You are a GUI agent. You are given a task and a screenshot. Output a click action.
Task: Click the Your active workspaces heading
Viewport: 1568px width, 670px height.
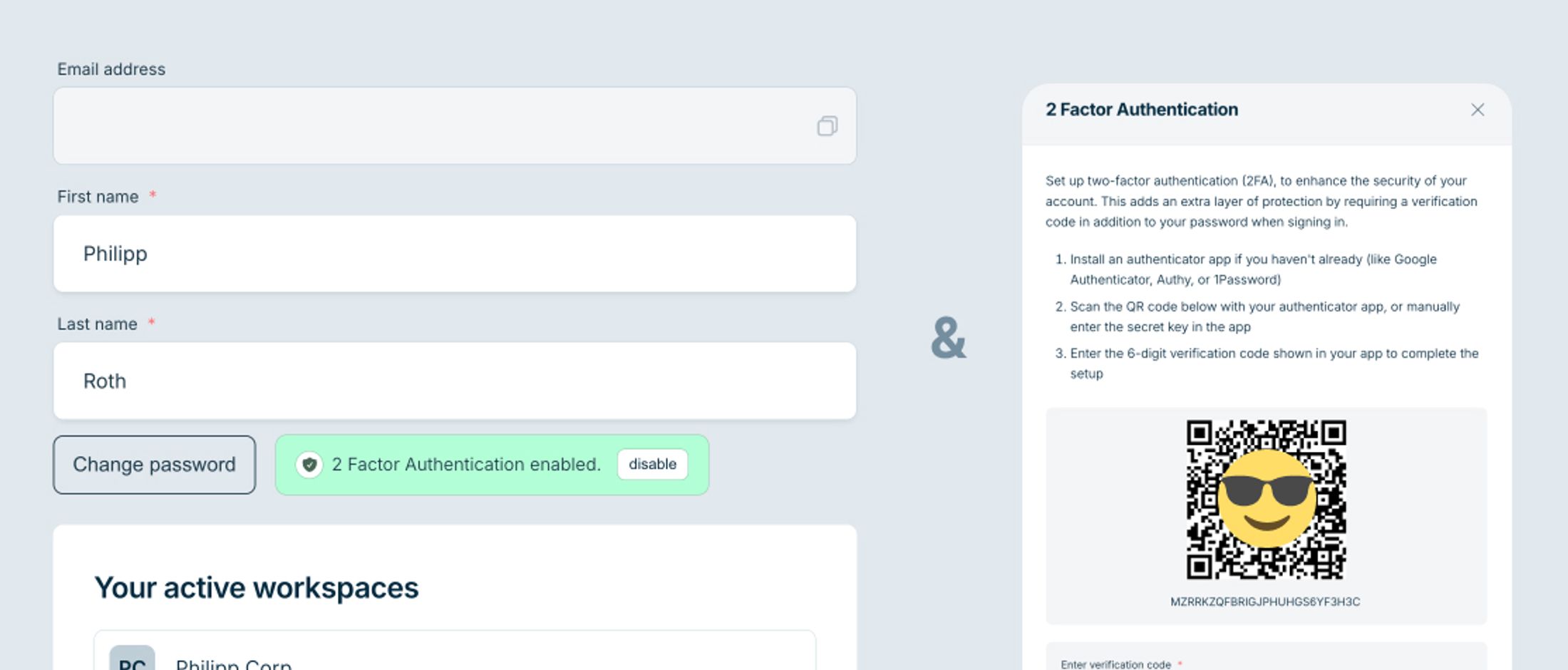click(x=257, y=587)
